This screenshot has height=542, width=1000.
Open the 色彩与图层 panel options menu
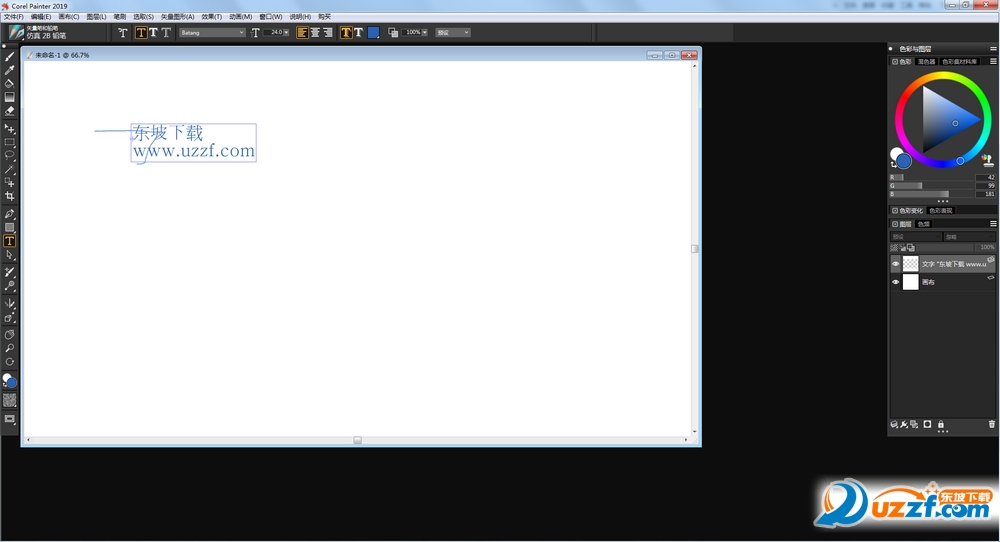(993, 48)
